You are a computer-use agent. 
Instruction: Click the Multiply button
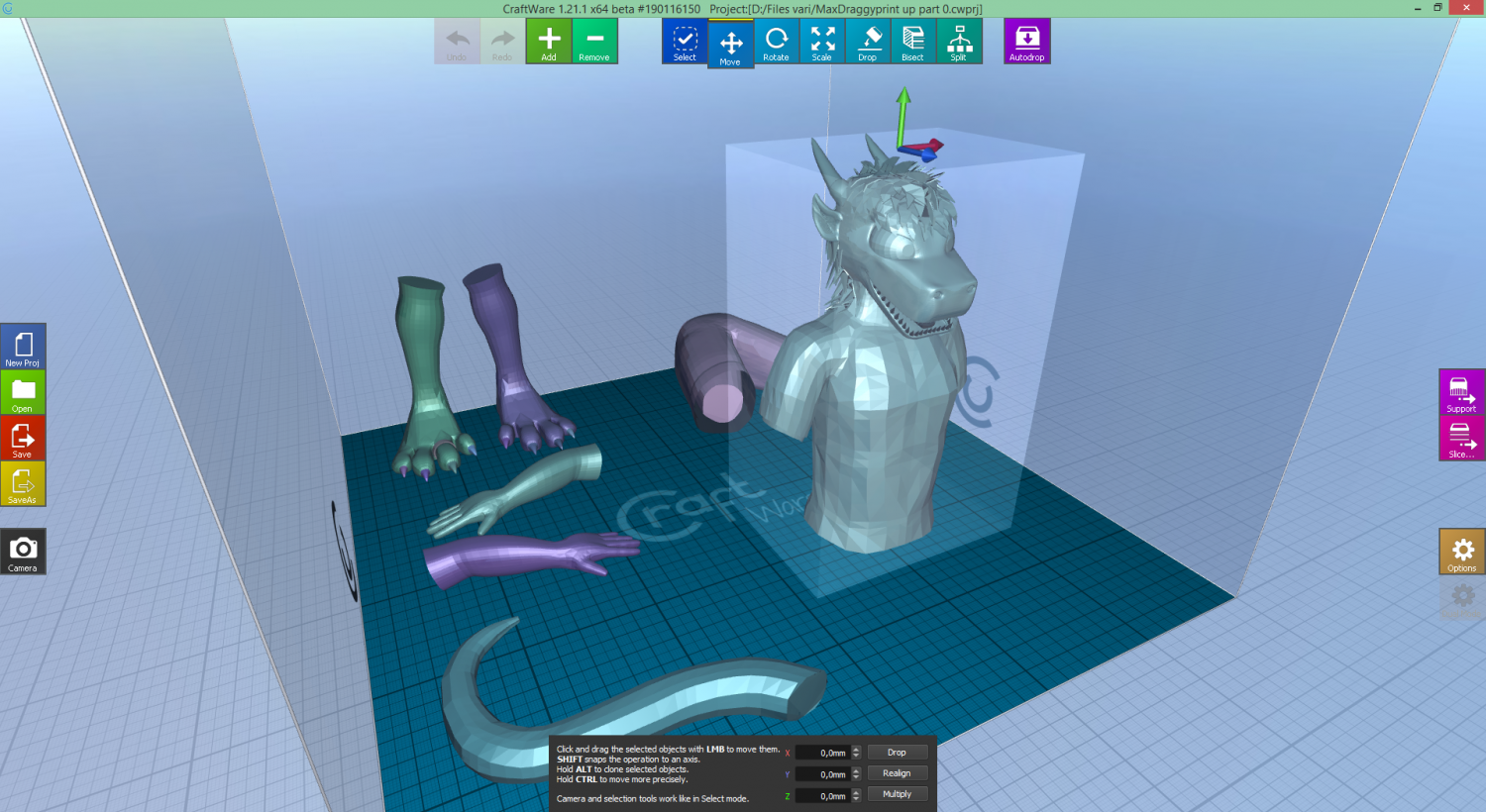897,794
